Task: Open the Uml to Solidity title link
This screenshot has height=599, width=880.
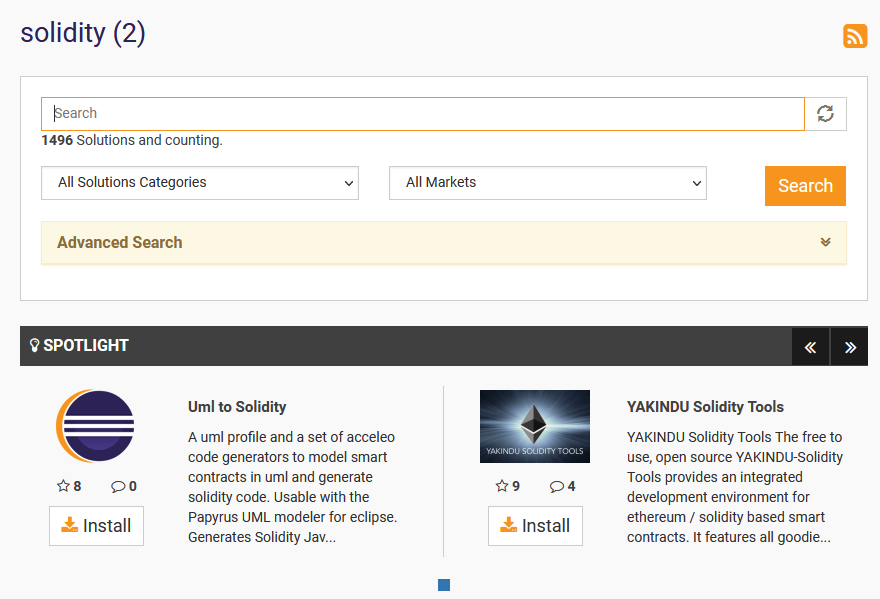Action: pyautogui.click(x=237, y=406)
